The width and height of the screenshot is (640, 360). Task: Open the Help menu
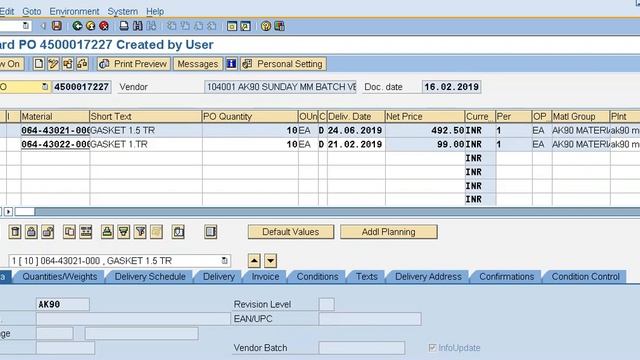155,11
